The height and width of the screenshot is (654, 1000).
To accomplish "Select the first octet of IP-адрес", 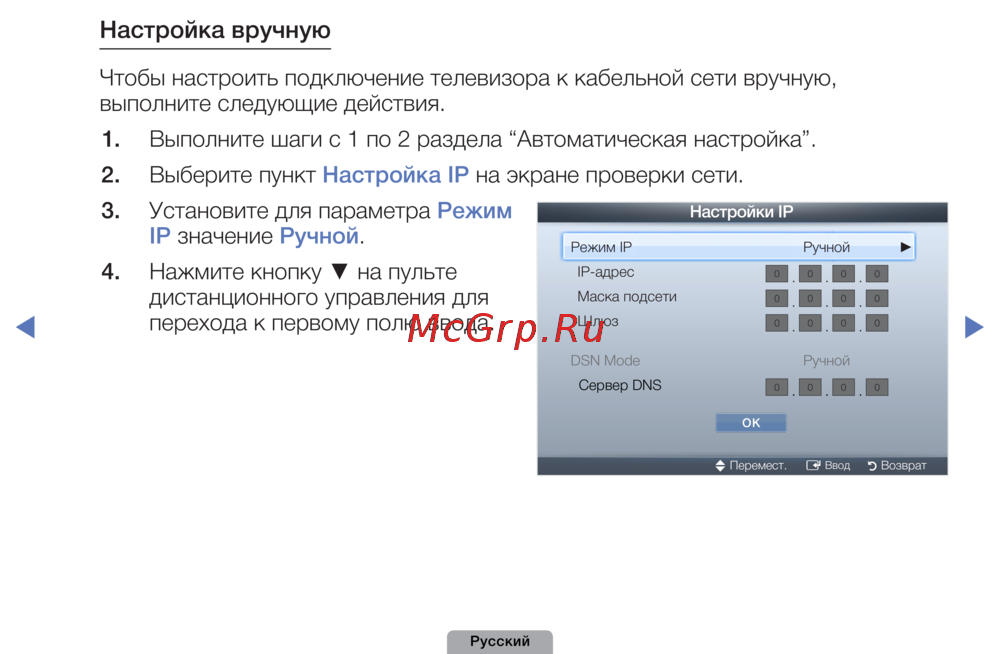I will tap(777, 274).
